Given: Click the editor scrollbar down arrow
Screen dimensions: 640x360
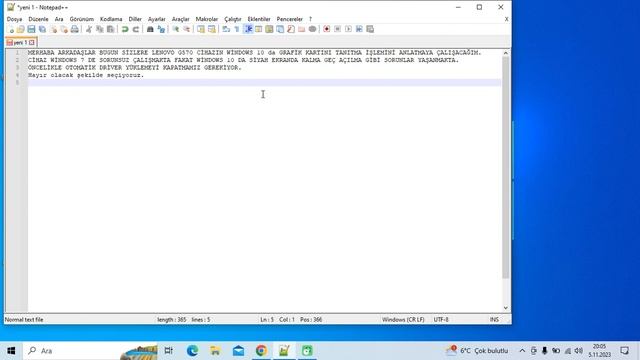Looking at the screenshot, I should [x=506, y=308].
